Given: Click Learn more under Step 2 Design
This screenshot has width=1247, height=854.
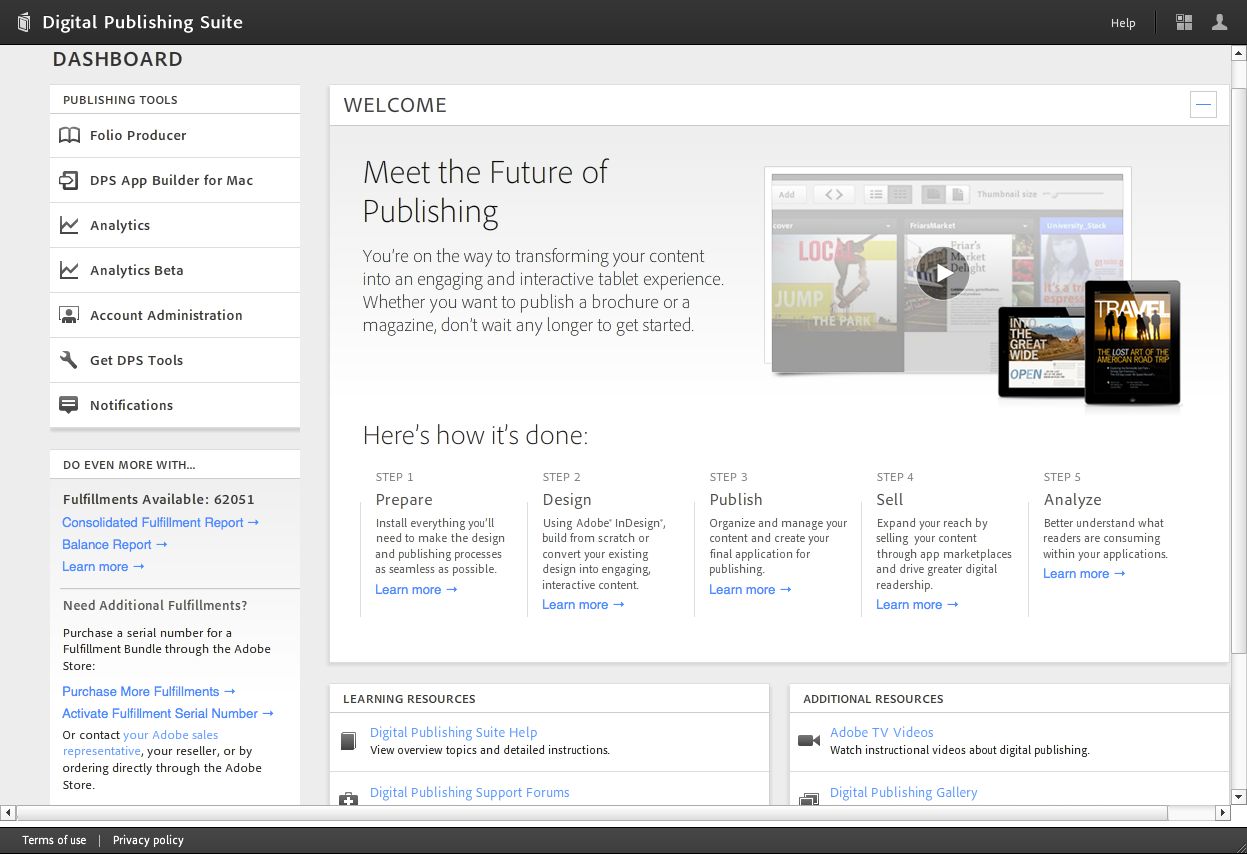Looking at the screenshot, I should tap(583, 604).
